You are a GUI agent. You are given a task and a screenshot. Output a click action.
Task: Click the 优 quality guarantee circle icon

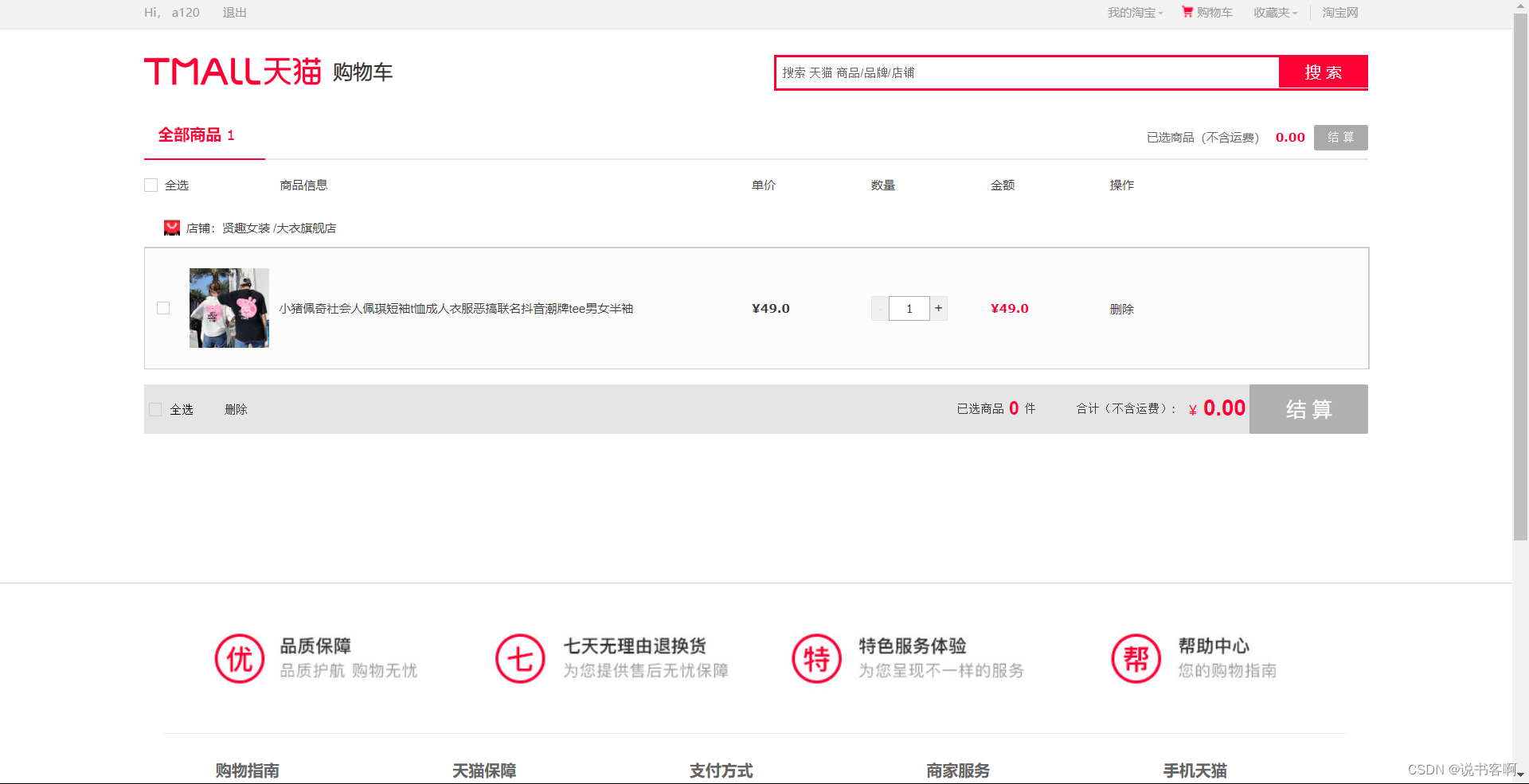click(x=240, y=658)
